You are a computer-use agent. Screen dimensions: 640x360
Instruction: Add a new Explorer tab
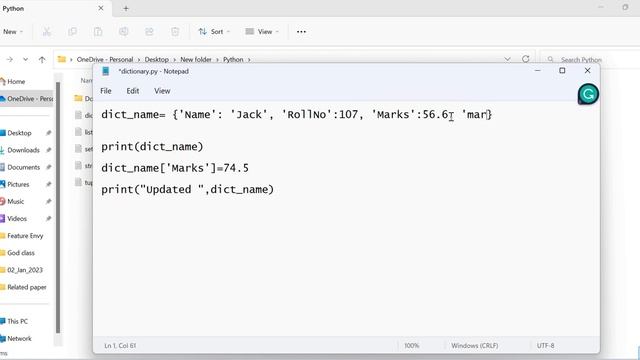coord(126,8)
